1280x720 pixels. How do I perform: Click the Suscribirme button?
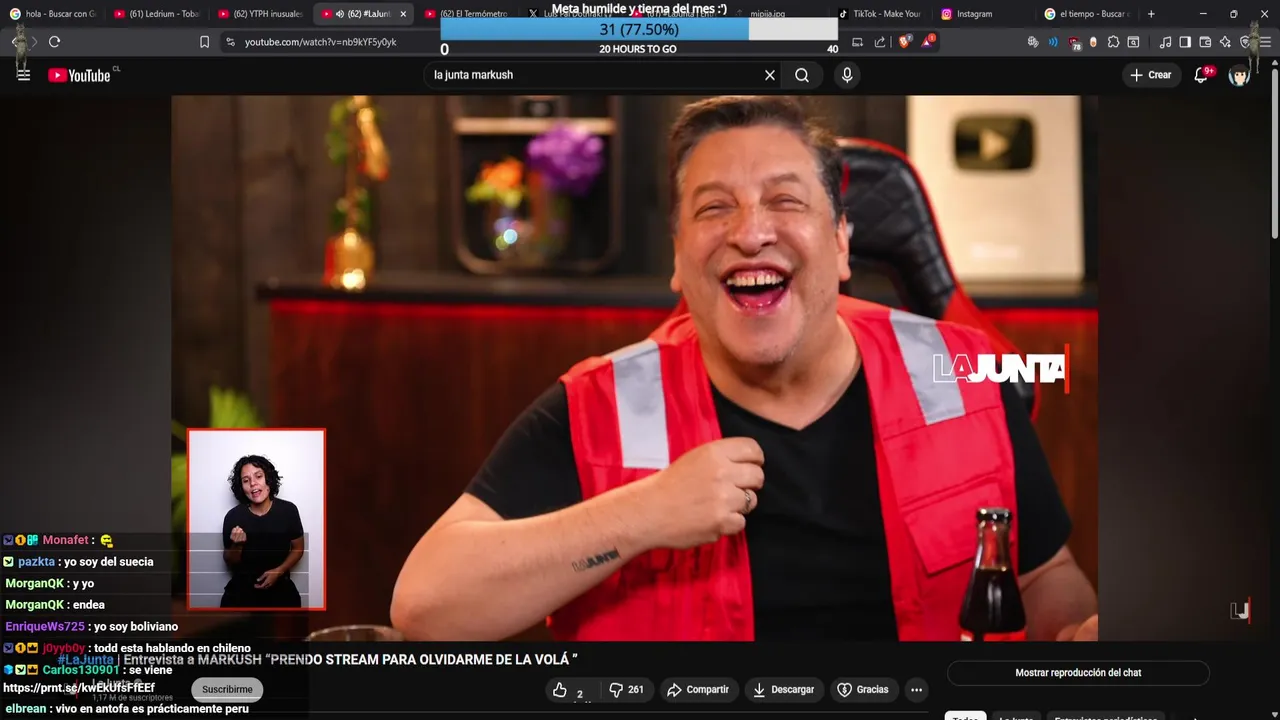point(227,689)
